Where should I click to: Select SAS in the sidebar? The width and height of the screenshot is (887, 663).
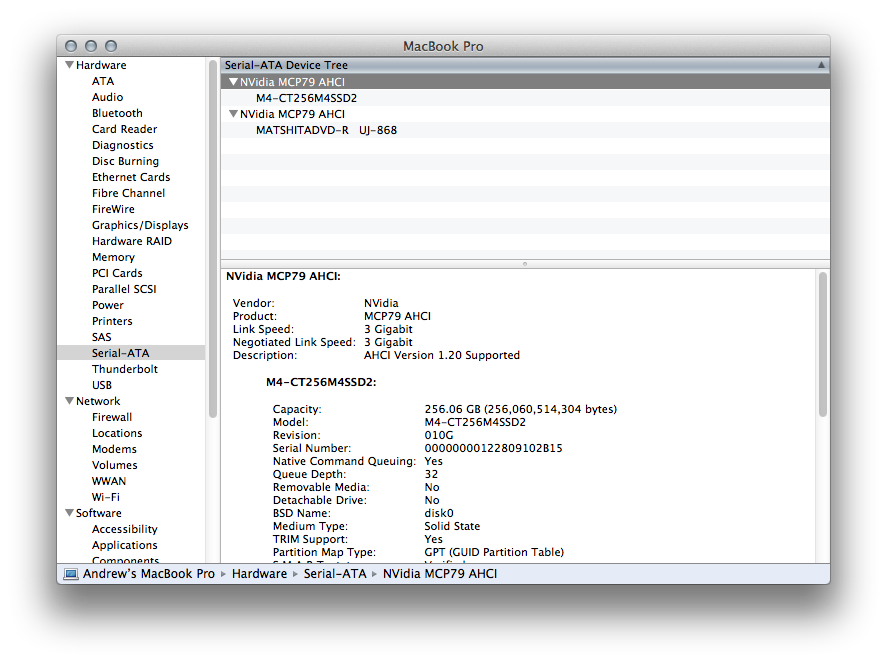[x=102, y=337]
